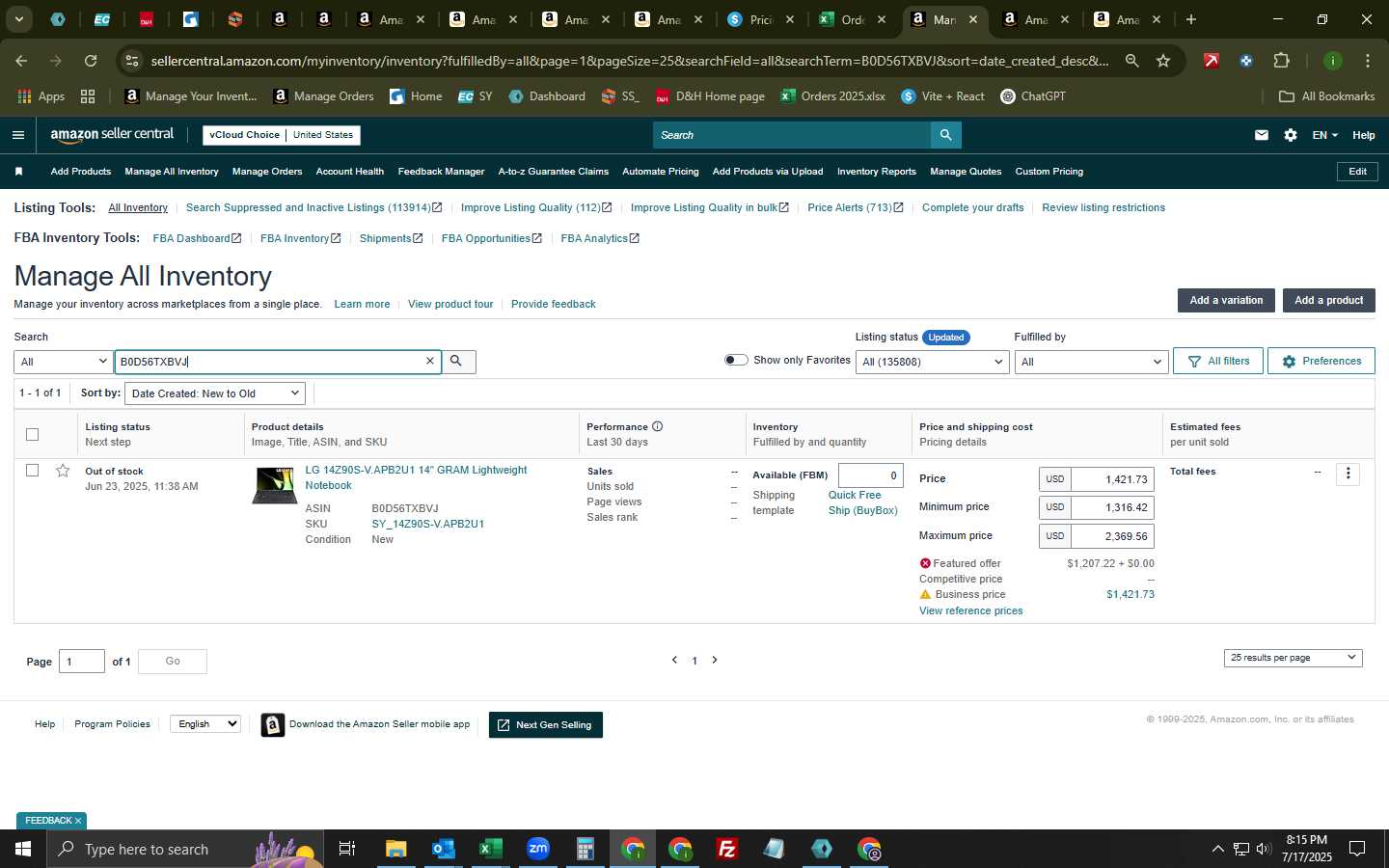Bookmark this page with star icon
The image size is (1389, 868).
coord(1163,61)
